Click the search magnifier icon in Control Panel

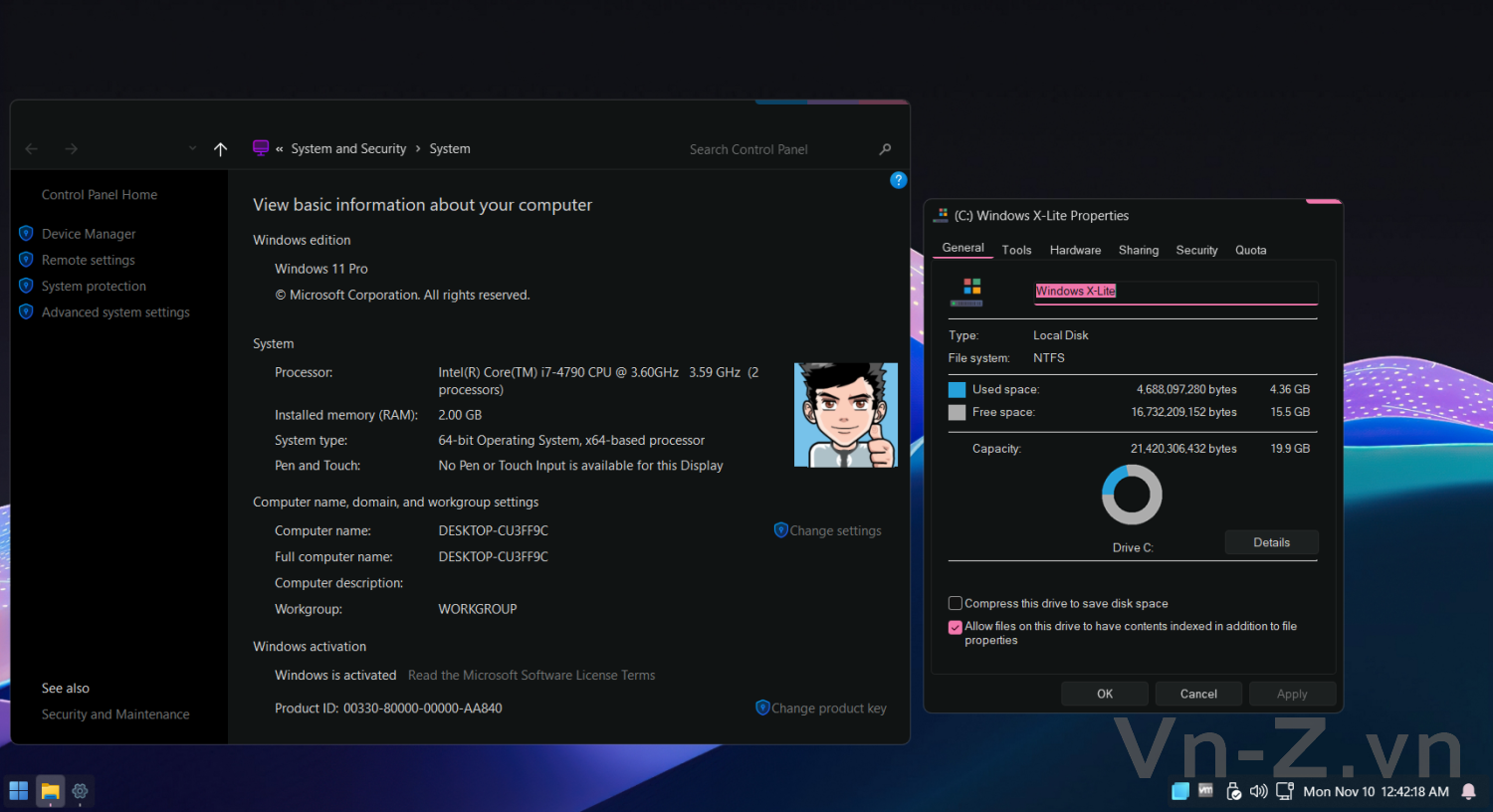pyautogui.click(x=885, y=149)
